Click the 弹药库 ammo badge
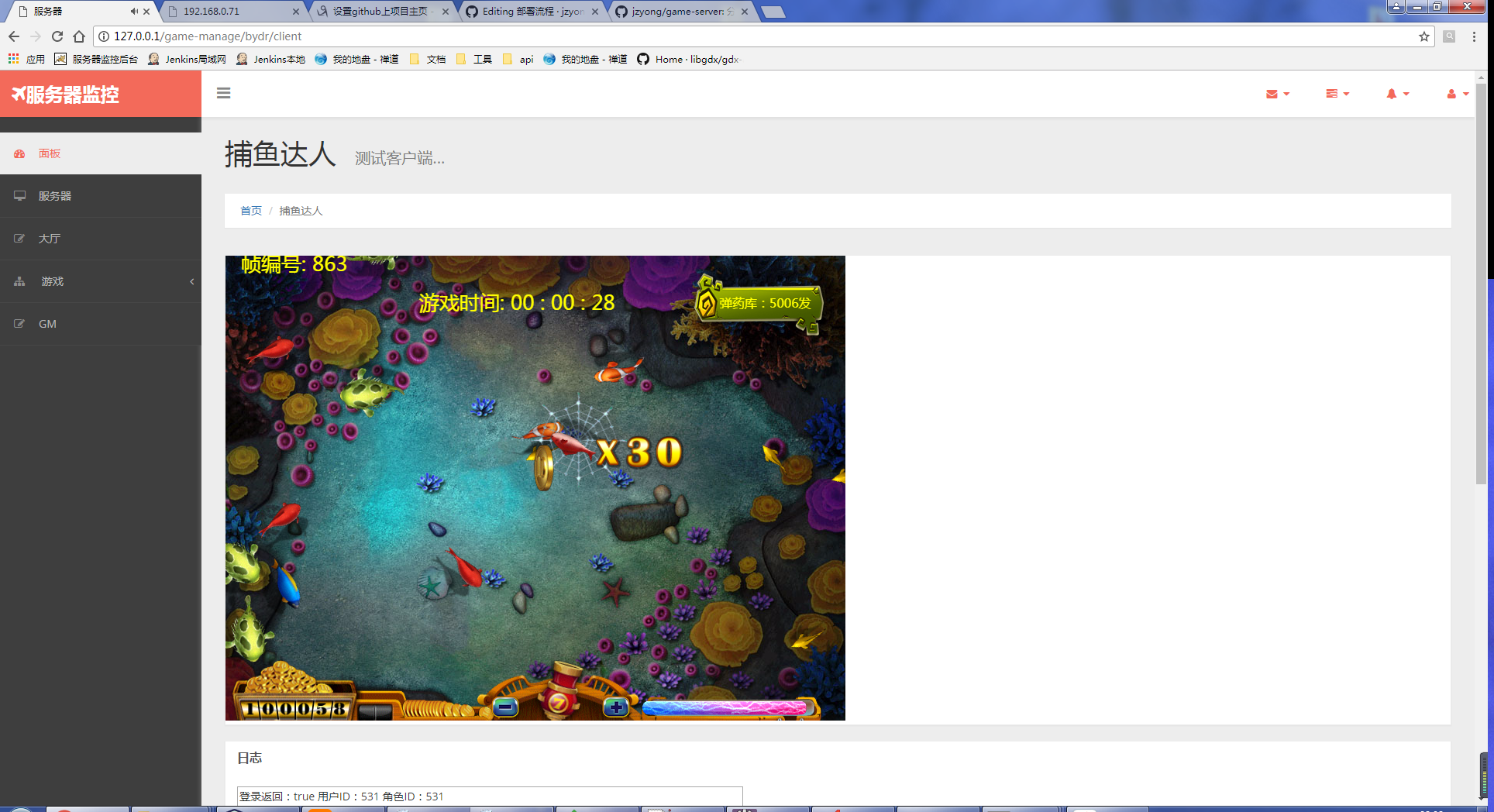1494x812 pixels. click(x=758, y=303)
